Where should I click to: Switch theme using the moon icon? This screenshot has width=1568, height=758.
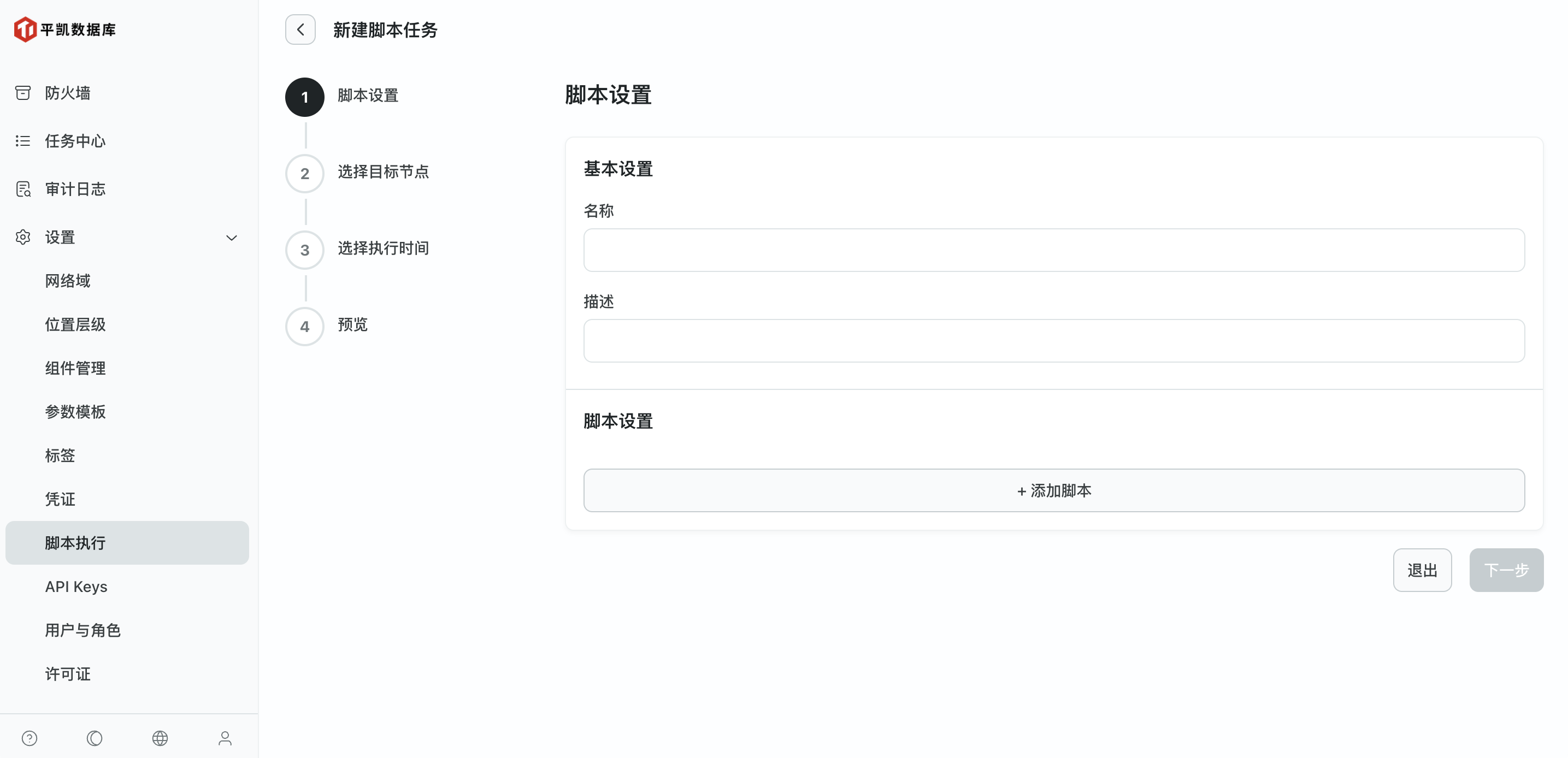tap(95, 738)
